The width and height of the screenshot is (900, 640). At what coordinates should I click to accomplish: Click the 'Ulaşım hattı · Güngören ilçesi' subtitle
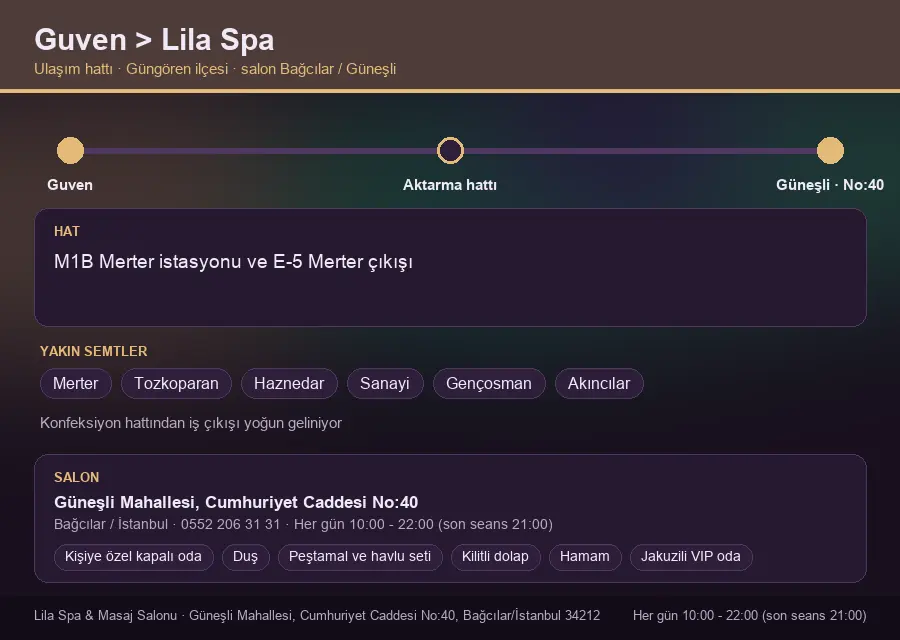point(215,69)
